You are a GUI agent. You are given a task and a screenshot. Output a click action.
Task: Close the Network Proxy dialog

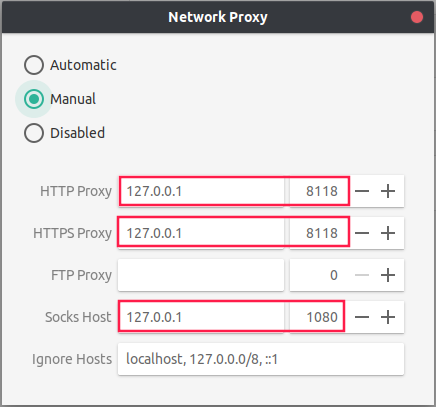417,17
